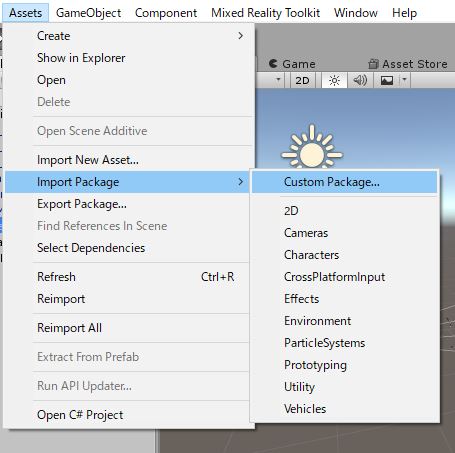Import the Cameras package
Viewport: 455px width, 453px height.
(344, 233)
